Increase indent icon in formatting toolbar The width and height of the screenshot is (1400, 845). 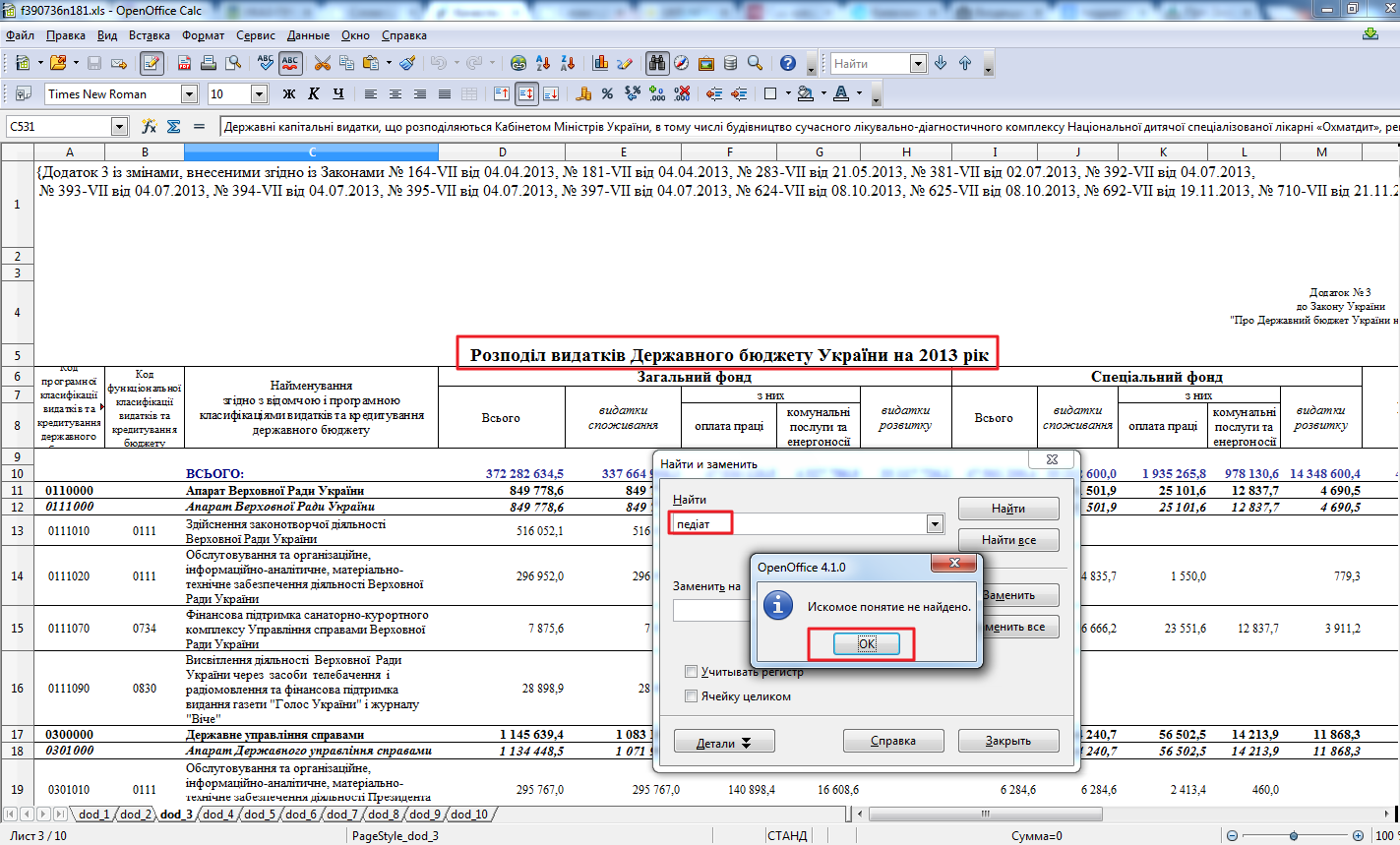click(739, 93)
